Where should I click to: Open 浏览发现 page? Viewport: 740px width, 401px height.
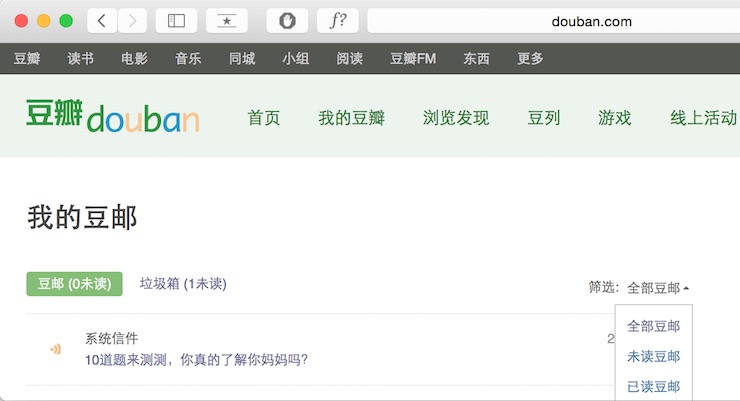(x=456, y=118)
